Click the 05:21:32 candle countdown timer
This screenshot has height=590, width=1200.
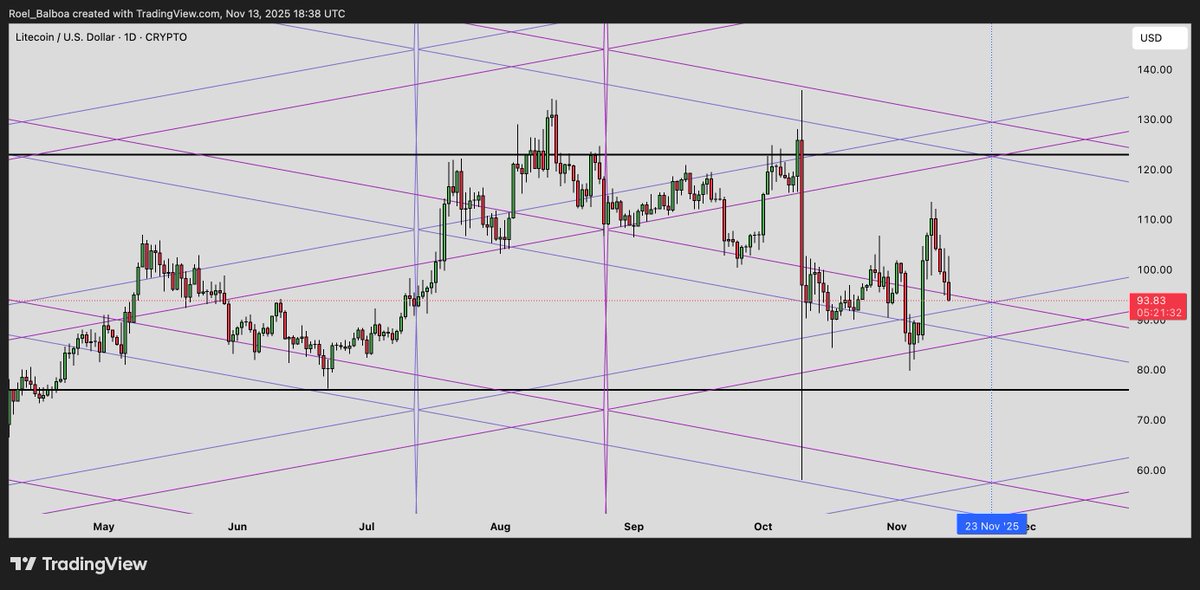point(1159,313)
